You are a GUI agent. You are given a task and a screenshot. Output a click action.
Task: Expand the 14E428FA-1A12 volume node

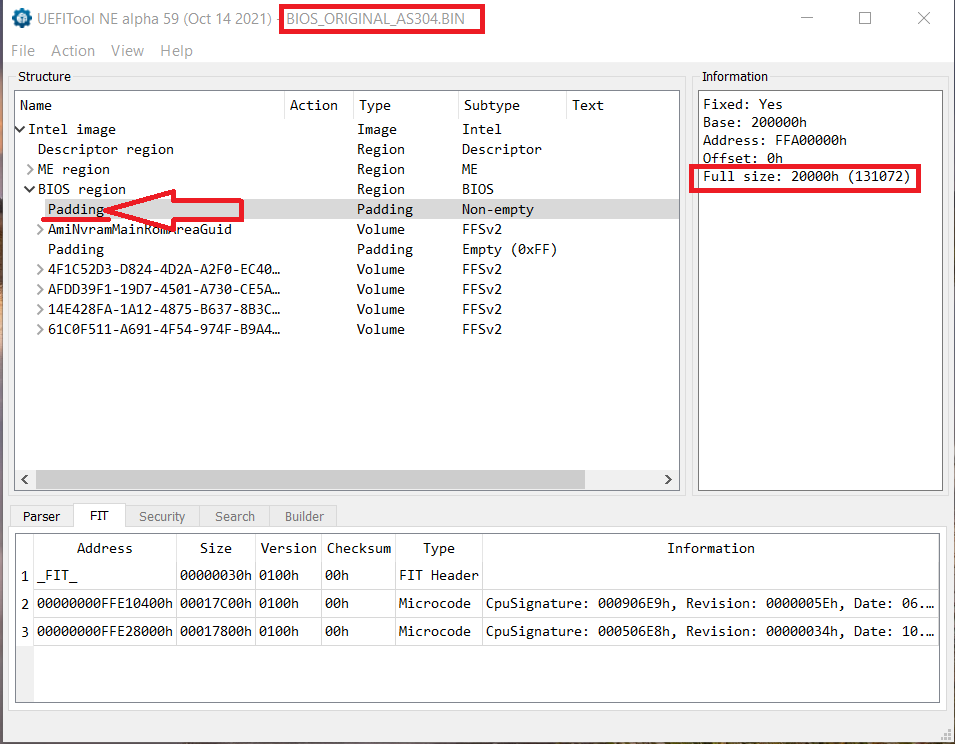point(40,309)
